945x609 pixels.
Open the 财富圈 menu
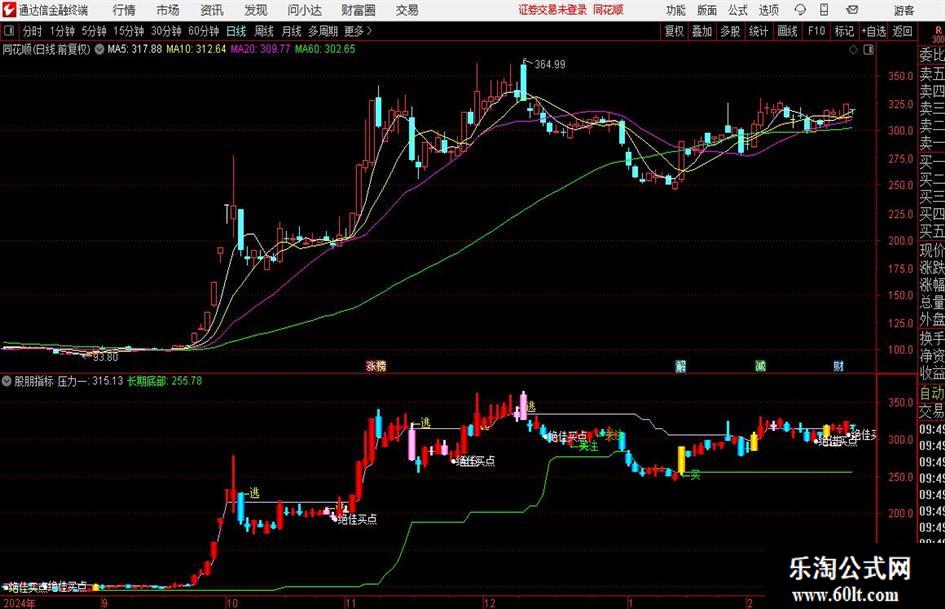click(x=358, y=10)
